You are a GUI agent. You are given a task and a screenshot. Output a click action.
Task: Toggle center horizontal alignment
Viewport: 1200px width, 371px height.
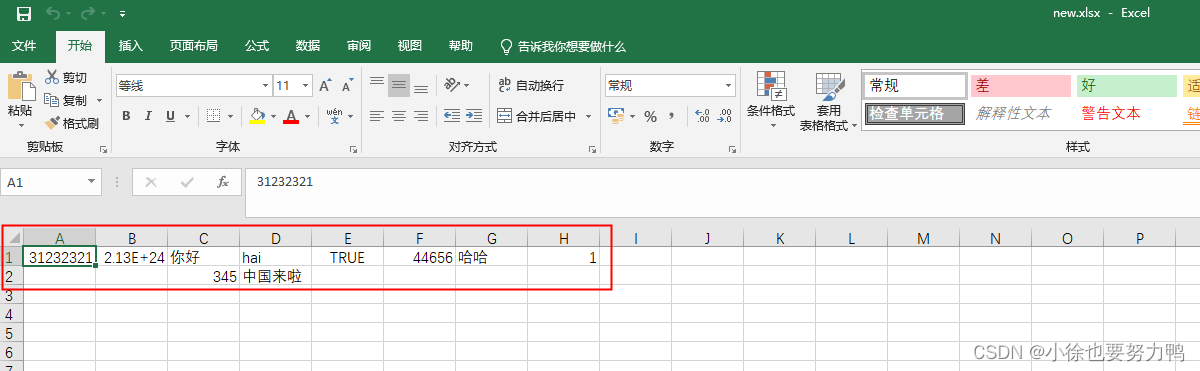point(398,116)
